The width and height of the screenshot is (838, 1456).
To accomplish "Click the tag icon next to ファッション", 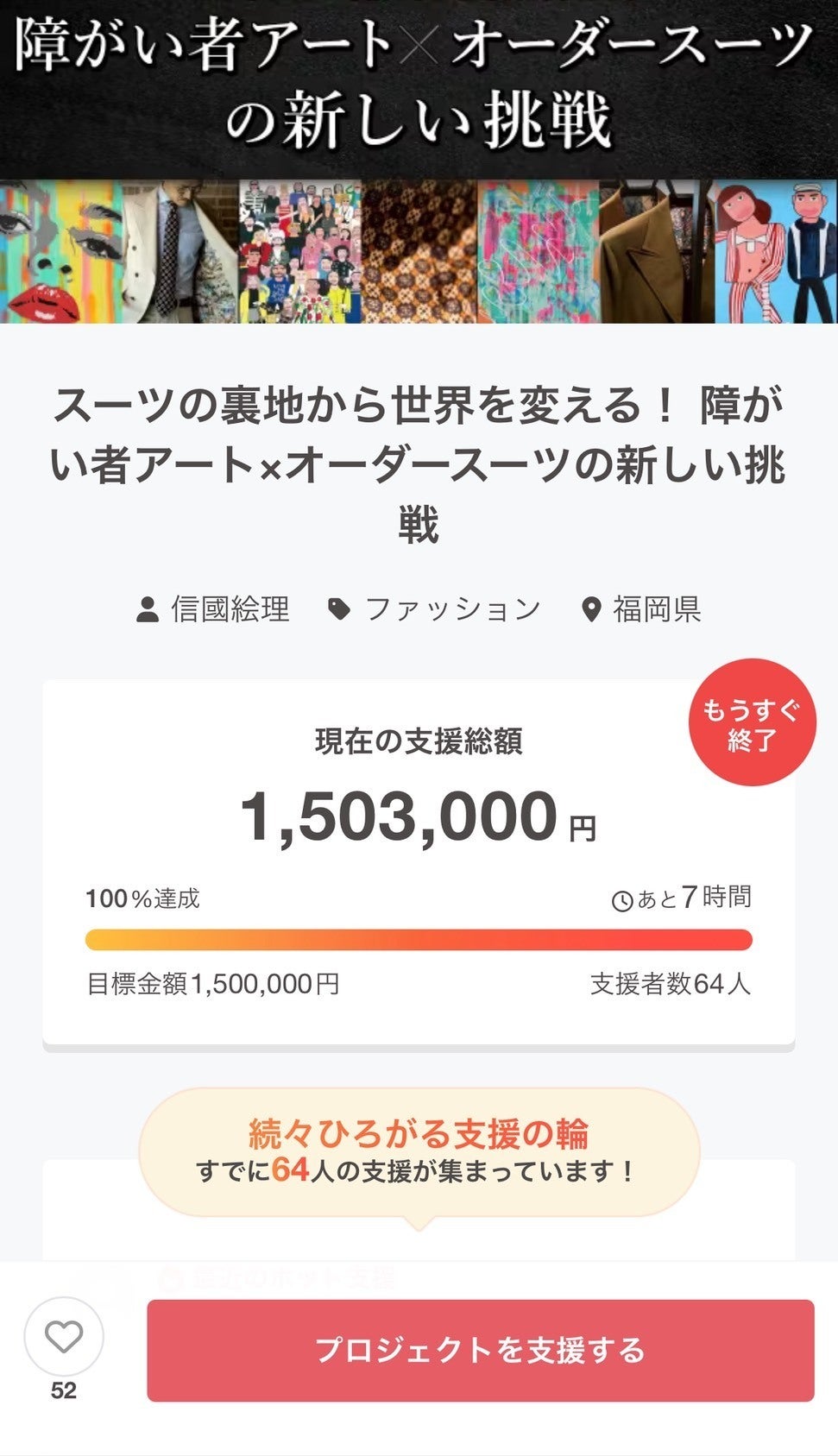I will [339, 609].
